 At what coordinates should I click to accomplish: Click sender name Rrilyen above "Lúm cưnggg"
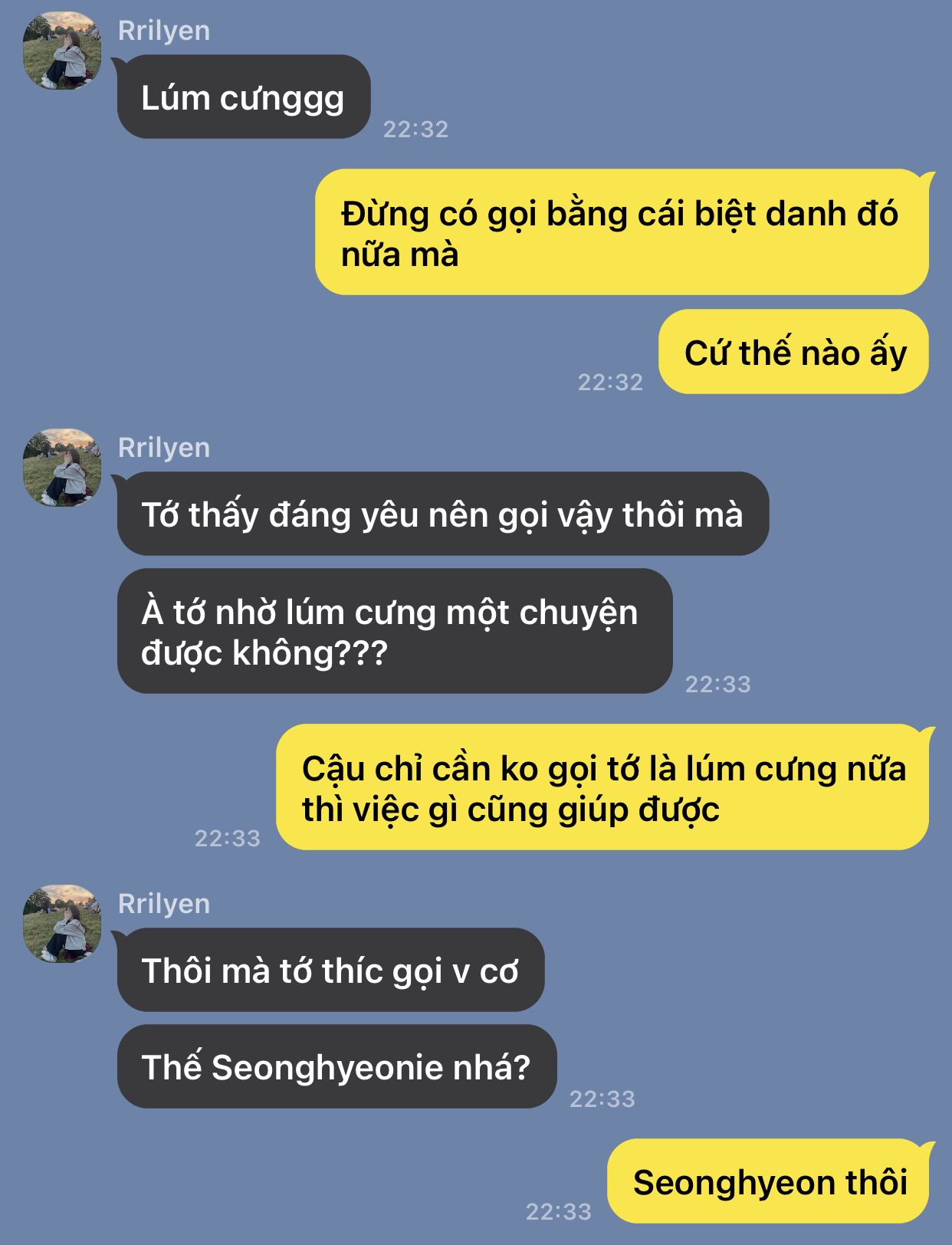pyautogui.click(x=164, y=31)
